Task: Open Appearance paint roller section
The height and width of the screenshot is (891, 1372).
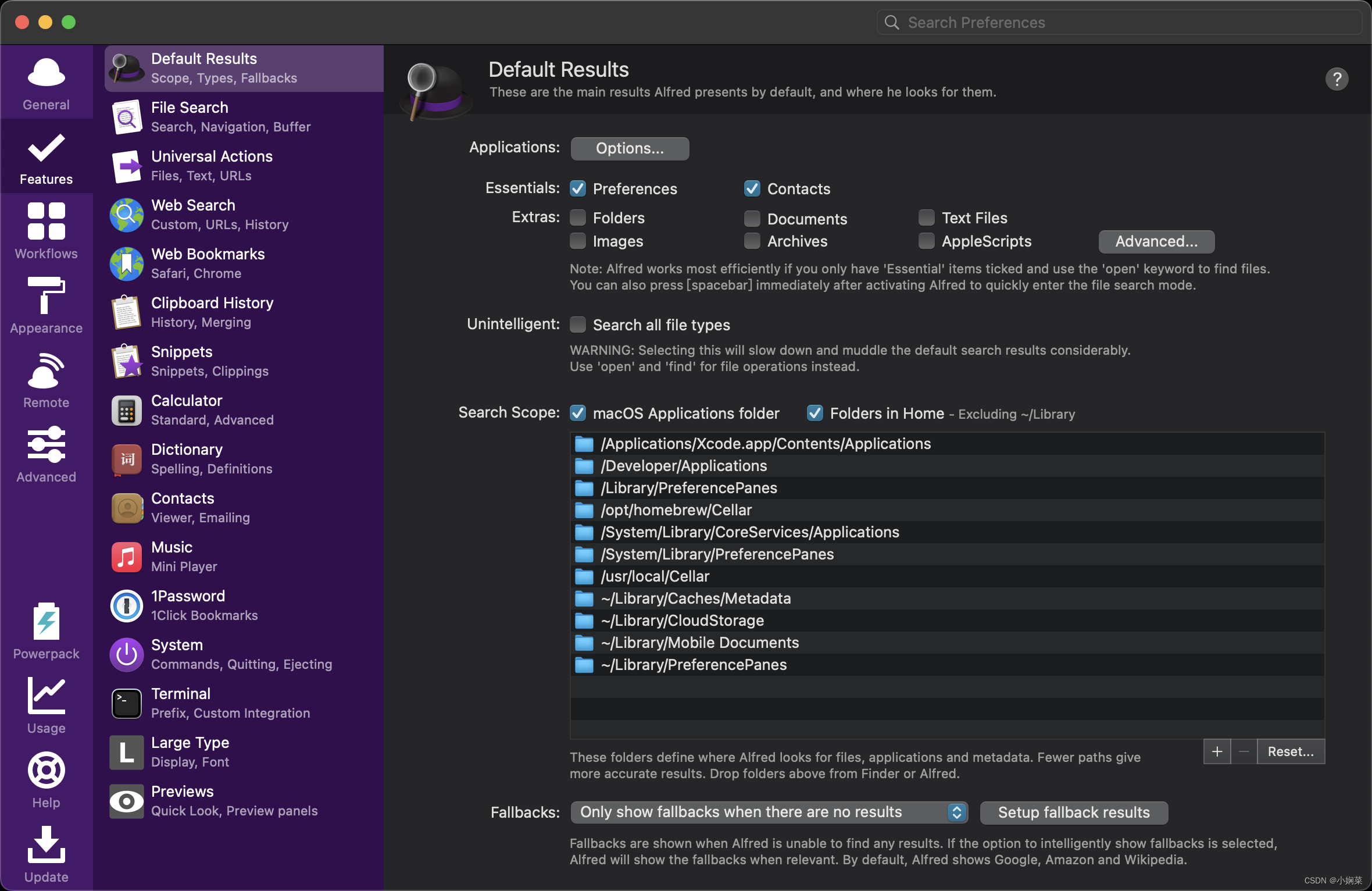Action: (x=46, y=305)
